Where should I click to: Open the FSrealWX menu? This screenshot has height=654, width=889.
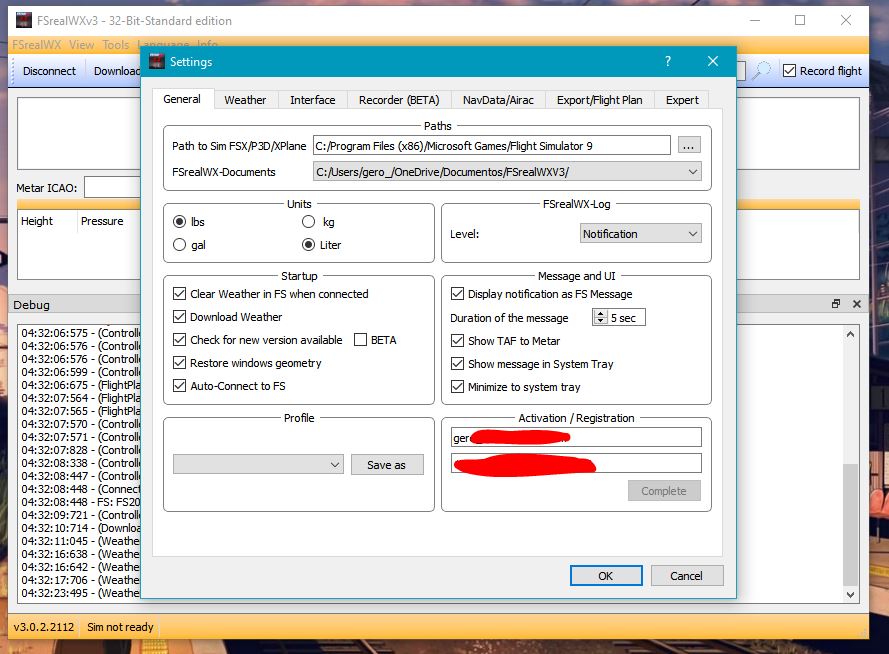coord(37,44)
